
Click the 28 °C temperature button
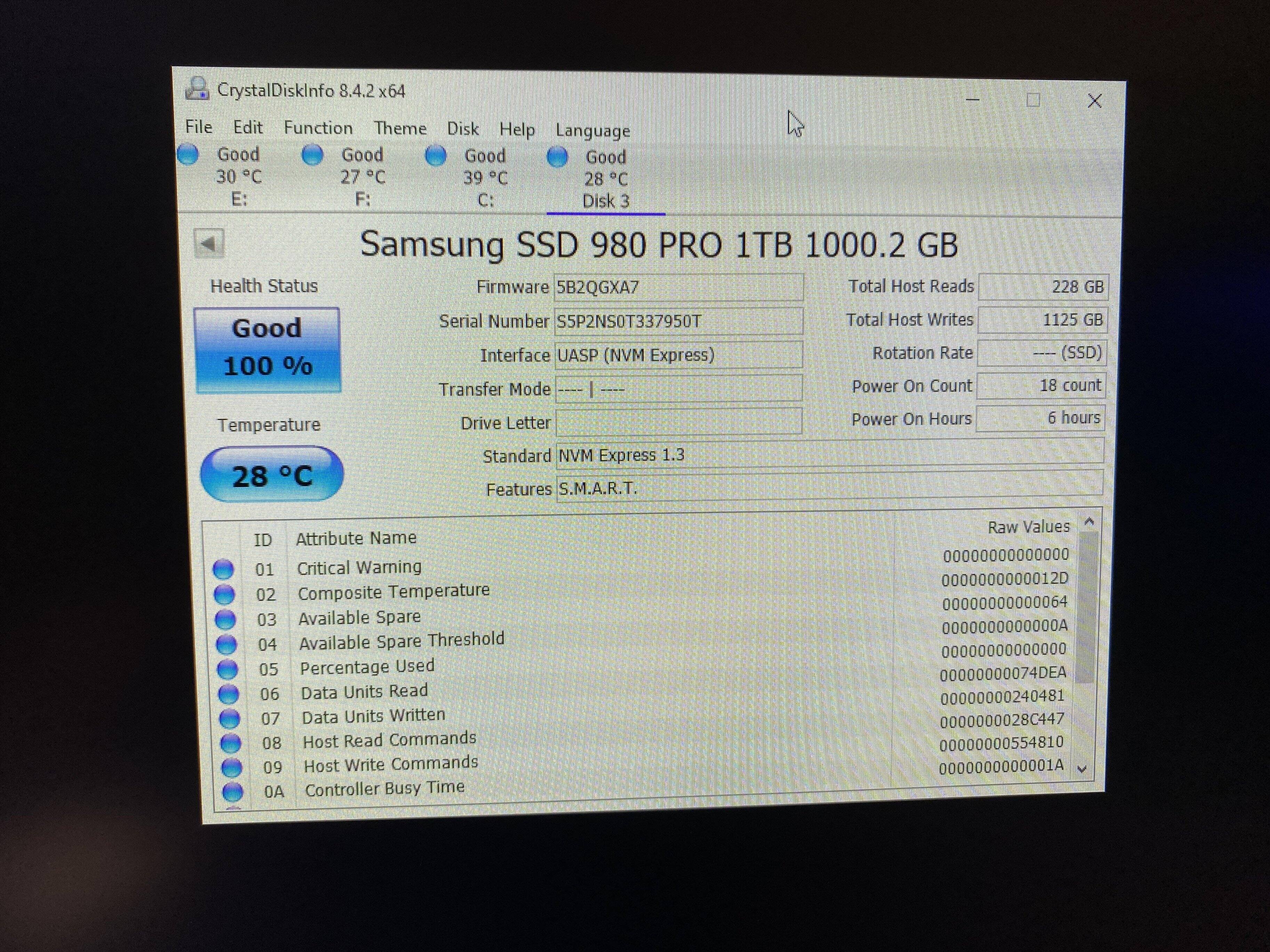point(272,475)
